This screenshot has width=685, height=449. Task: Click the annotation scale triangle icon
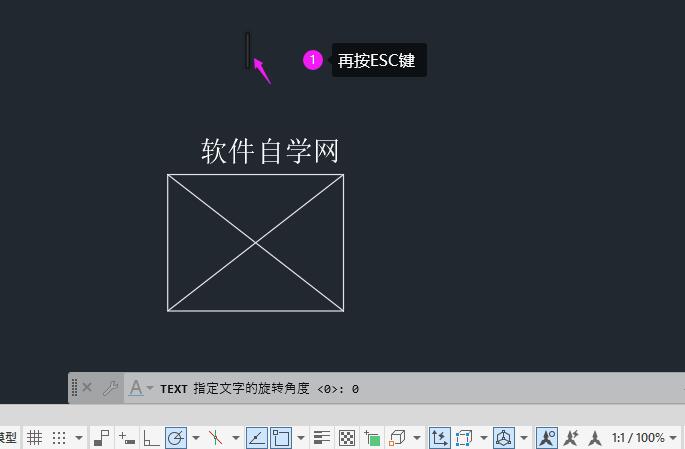pyautogui.click(x=595, y=437)
